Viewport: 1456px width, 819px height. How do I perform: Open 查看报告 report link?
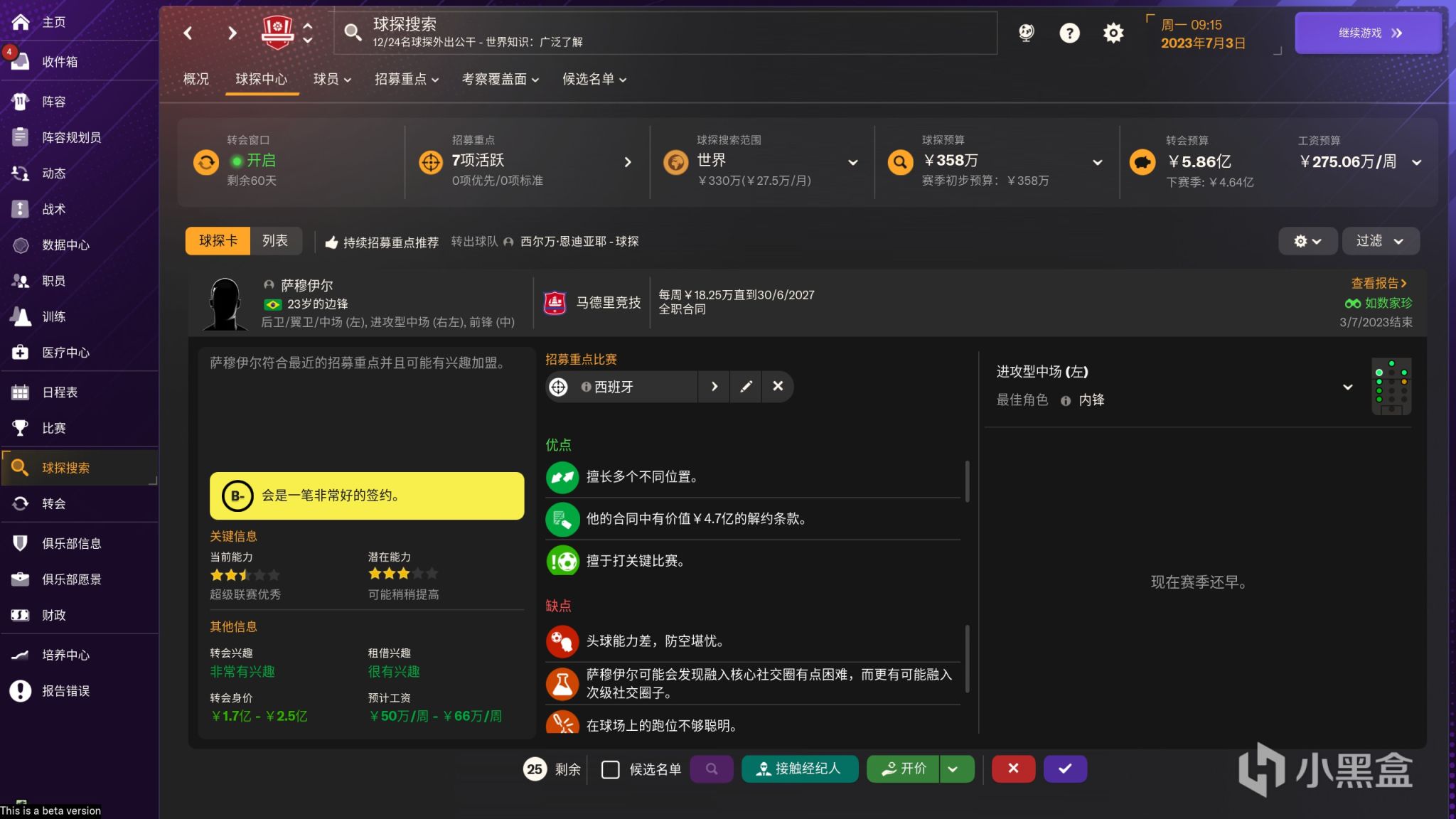(1379, 284)
